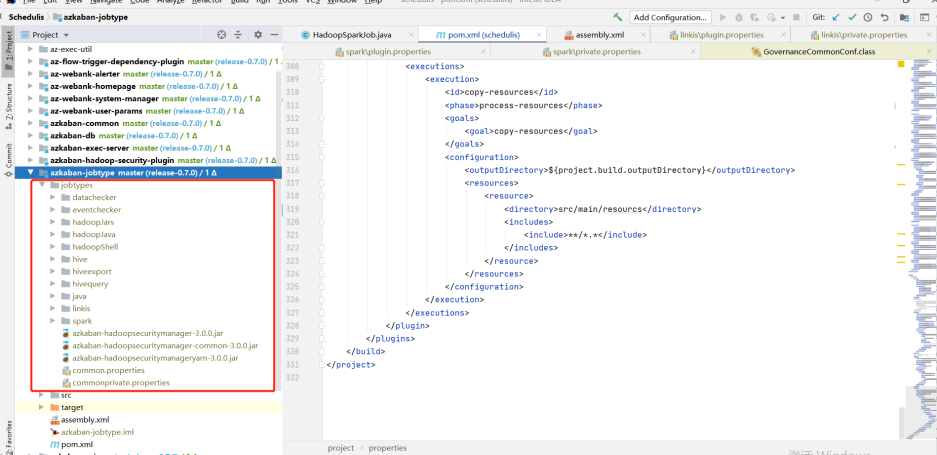
Task: Click the Collapse All icon in Project panel
Action: coord(239,34)
